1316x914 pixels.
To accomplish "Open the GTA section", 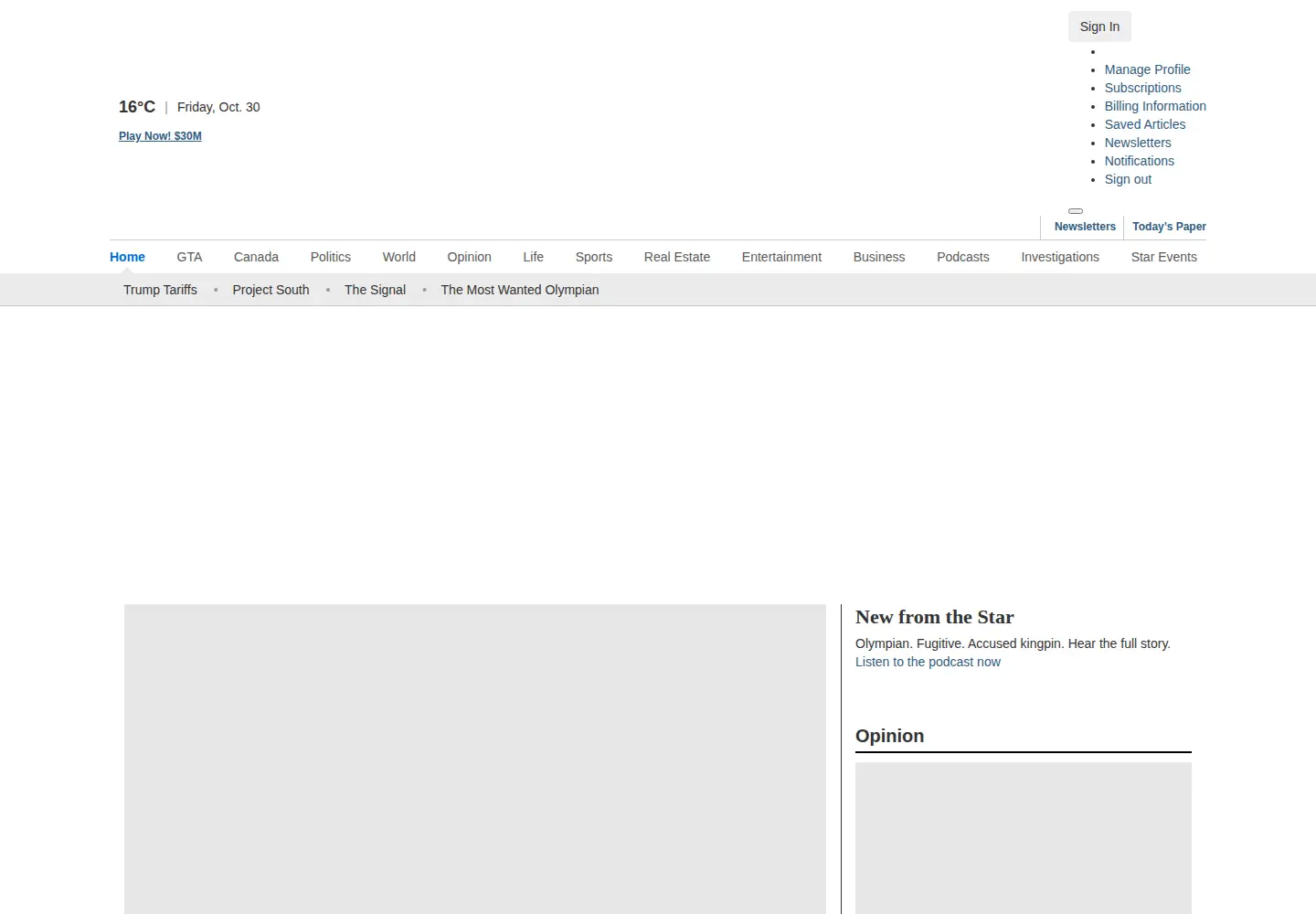I will (189, 257).
